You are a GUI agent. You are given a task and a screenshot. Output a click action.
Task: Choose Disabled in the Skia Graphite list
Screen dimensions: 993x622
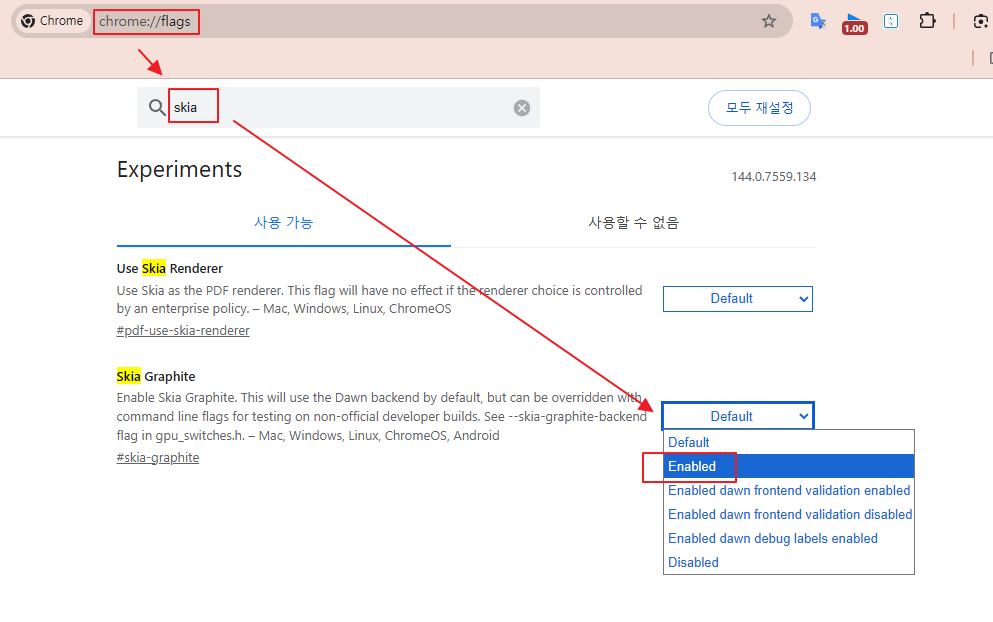(788, 562)
